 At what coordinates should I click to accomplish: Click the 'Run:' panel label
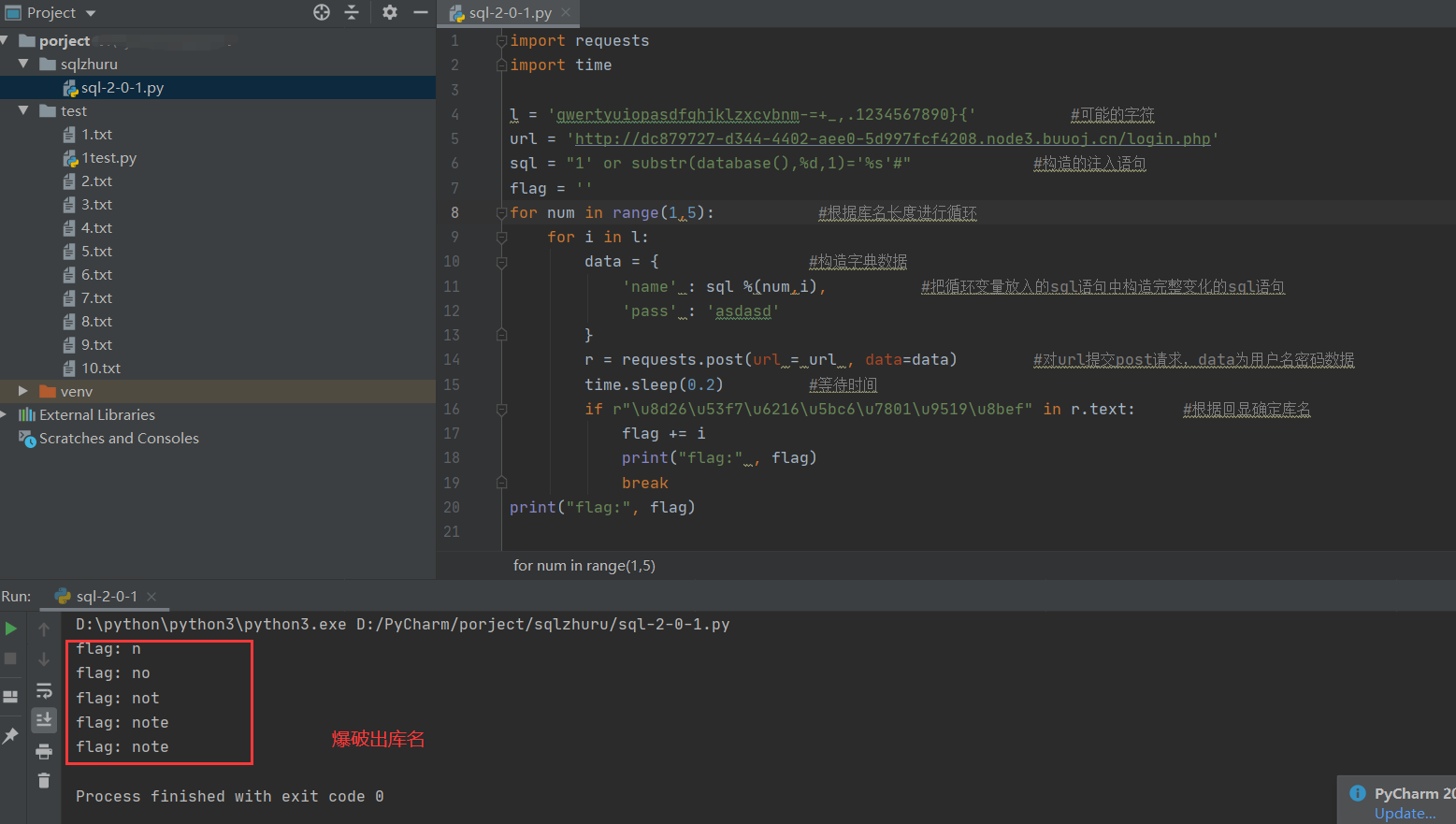[x=16, y=597]
